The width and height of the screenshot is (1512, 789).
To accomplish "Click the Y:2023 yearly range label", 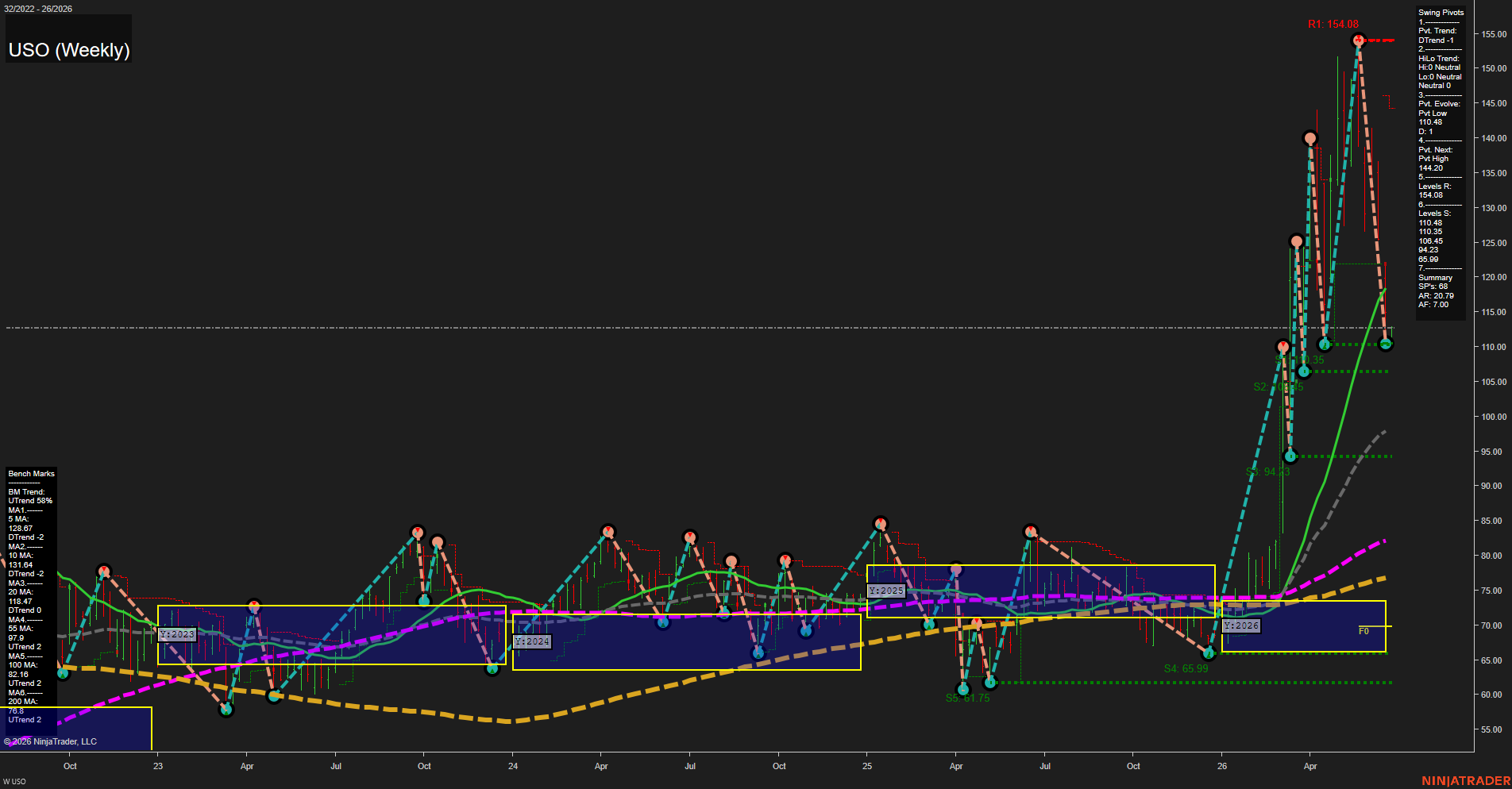I will [x=177, y=634].
